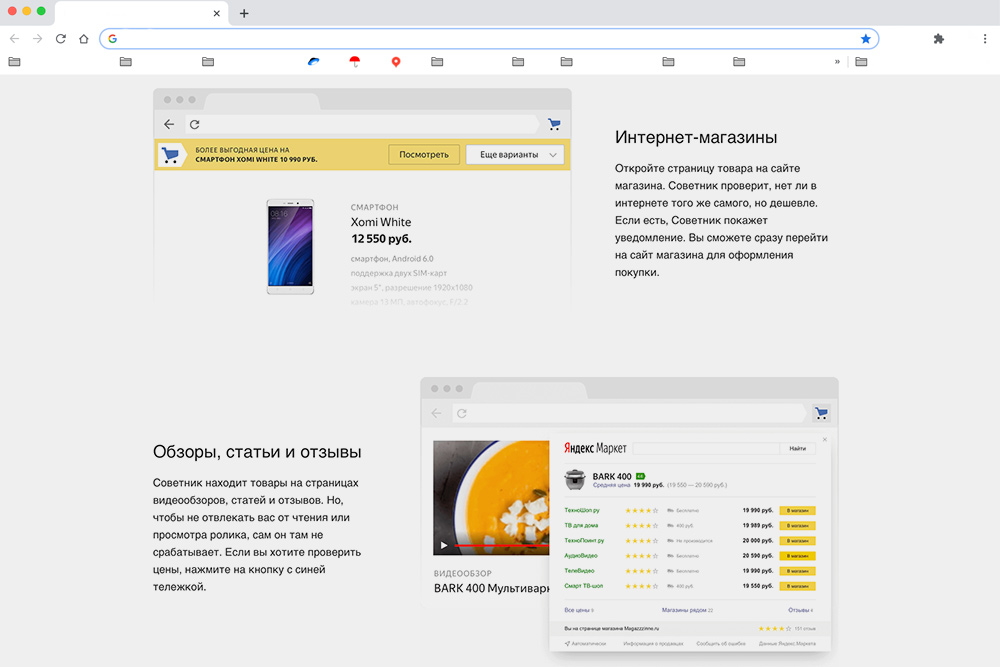Click Chrome's forward navigation arrow

pos(38,39)
